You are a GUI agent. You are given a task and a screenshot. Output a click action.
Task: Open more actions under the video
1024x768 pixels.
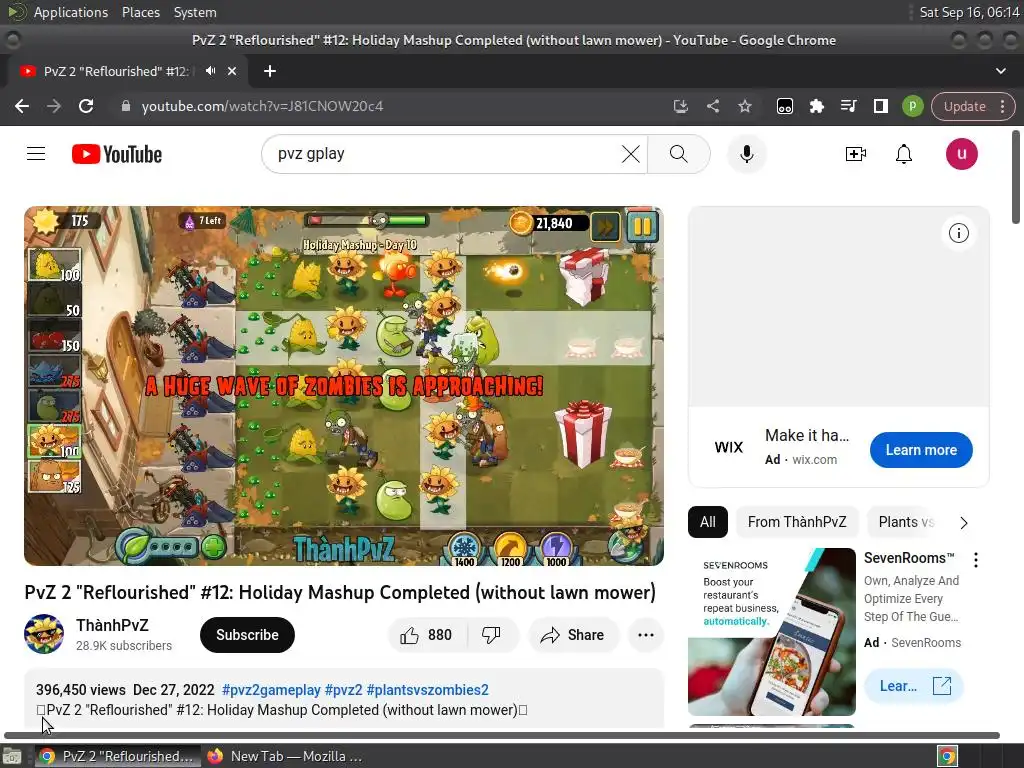tap(645, 635)
